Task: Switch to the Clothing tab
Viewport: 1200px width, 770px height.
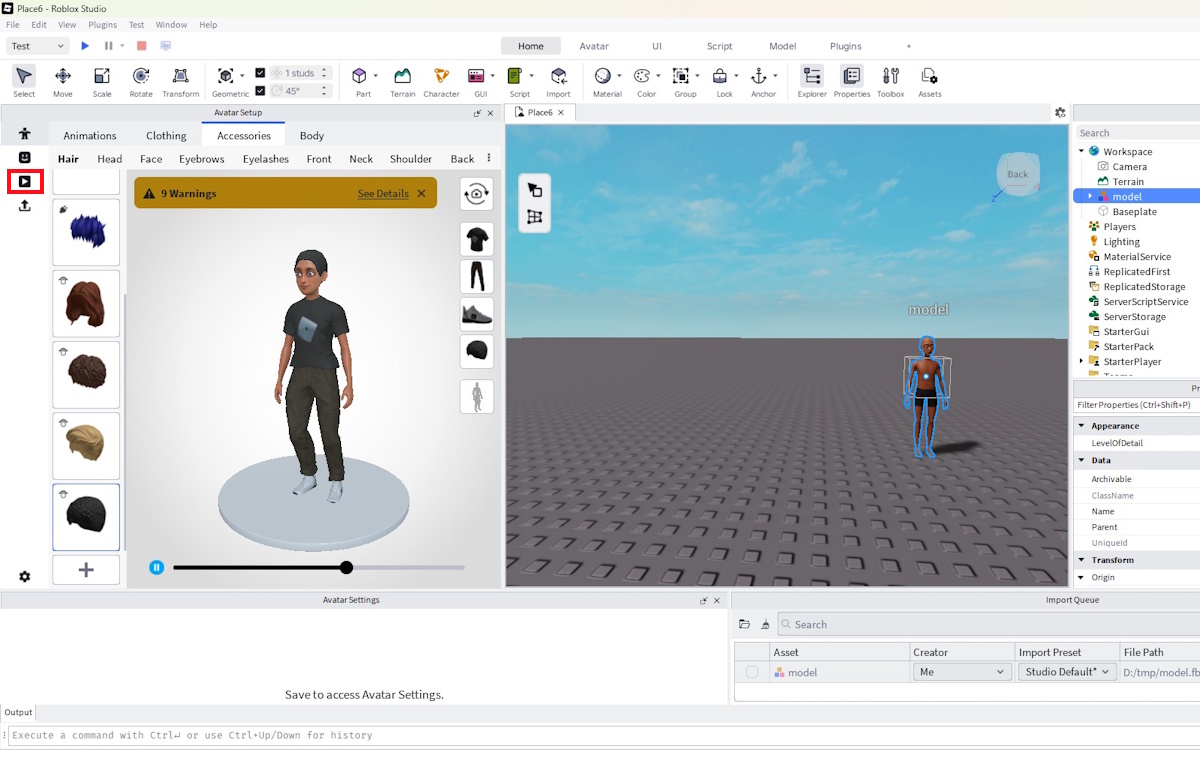Action: pyautogui.click(x=166, y=135)
